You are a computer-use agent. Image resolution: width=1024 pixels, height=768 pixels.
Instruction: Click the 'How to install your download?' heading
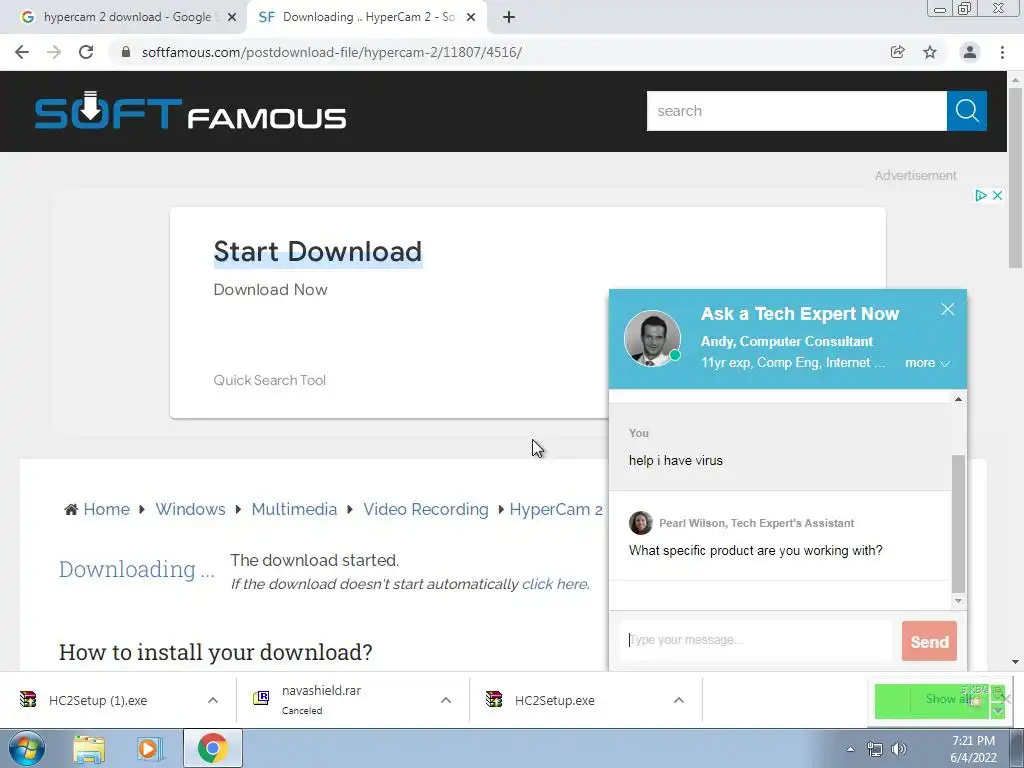pyautogui.click(x=216, y=652)
